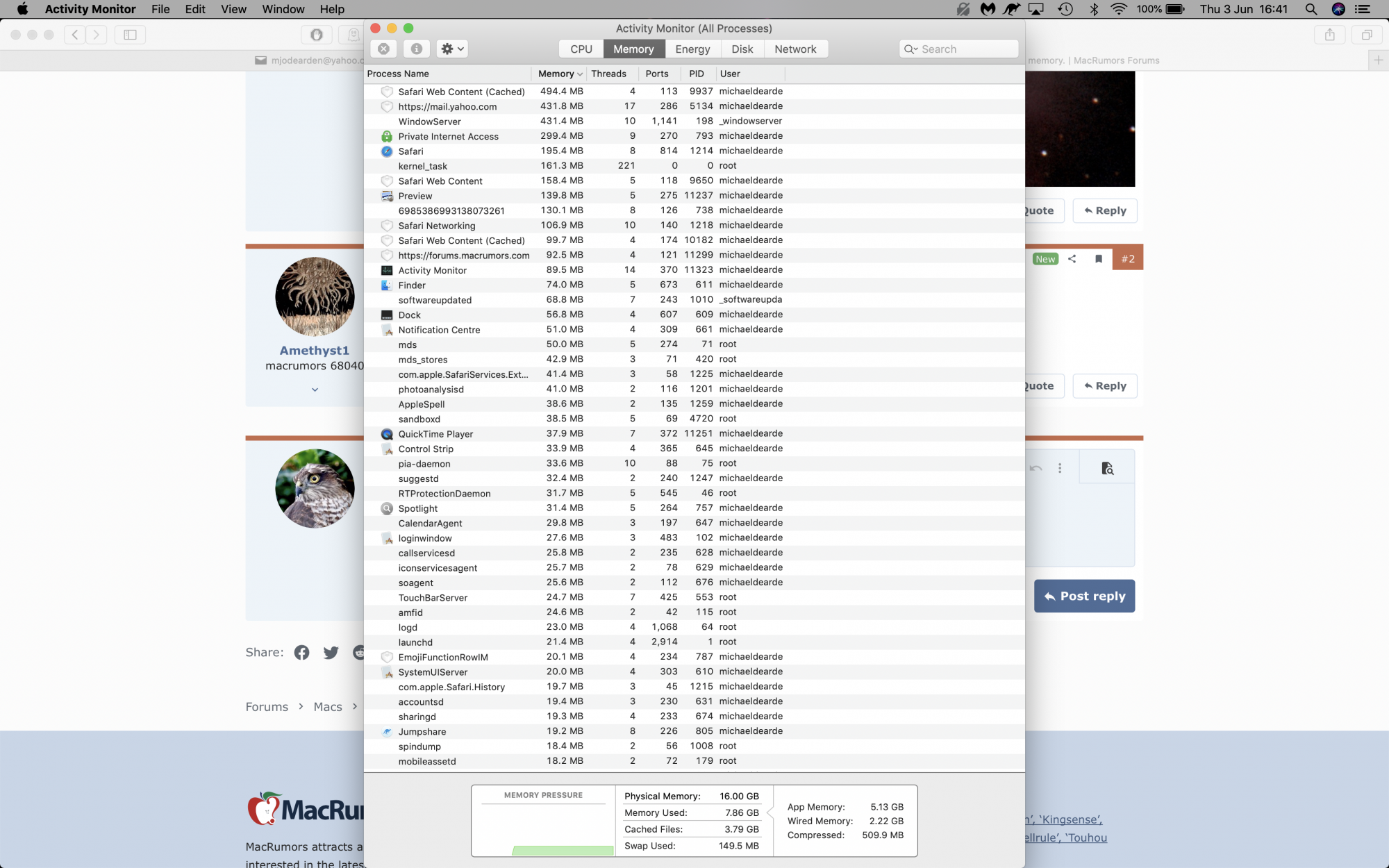Open the Energy tab

coord(692,49)
